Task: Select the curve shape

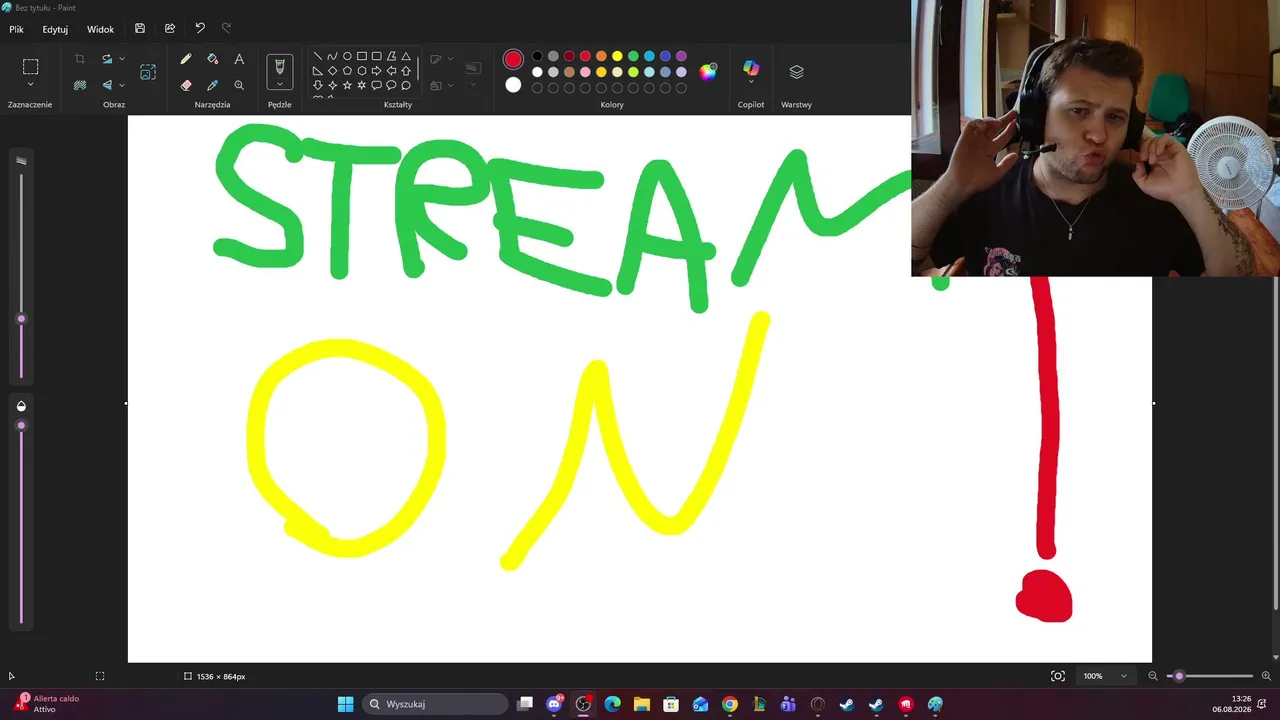Action: click(x=333, y=56)
